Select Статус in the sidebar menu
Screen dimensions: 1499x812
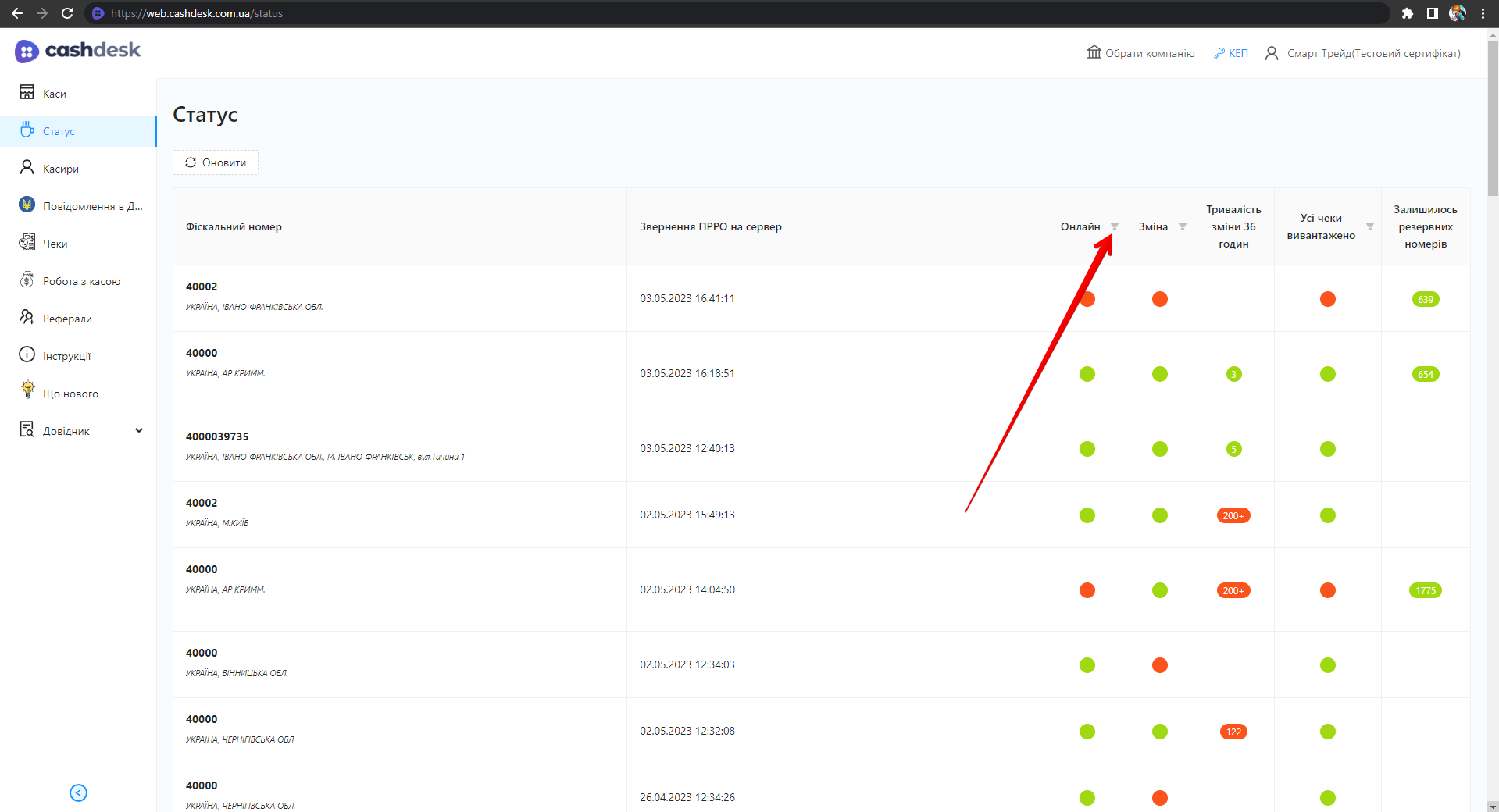[59, 131]
